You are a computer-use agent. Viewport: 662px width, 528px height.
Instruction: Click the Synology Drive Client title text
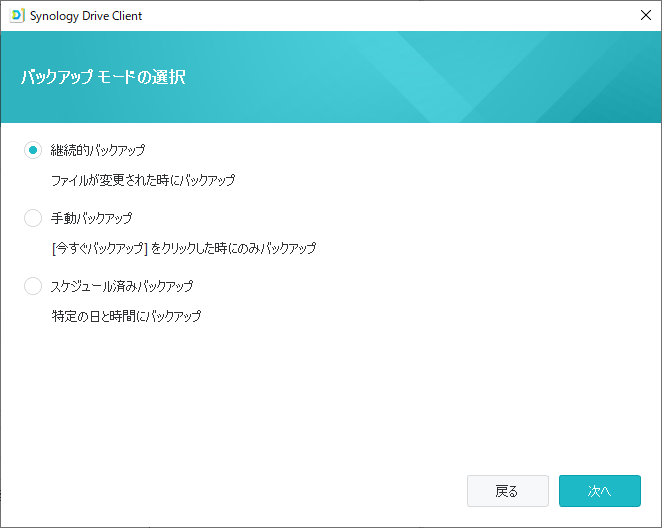tap(86, 16)
